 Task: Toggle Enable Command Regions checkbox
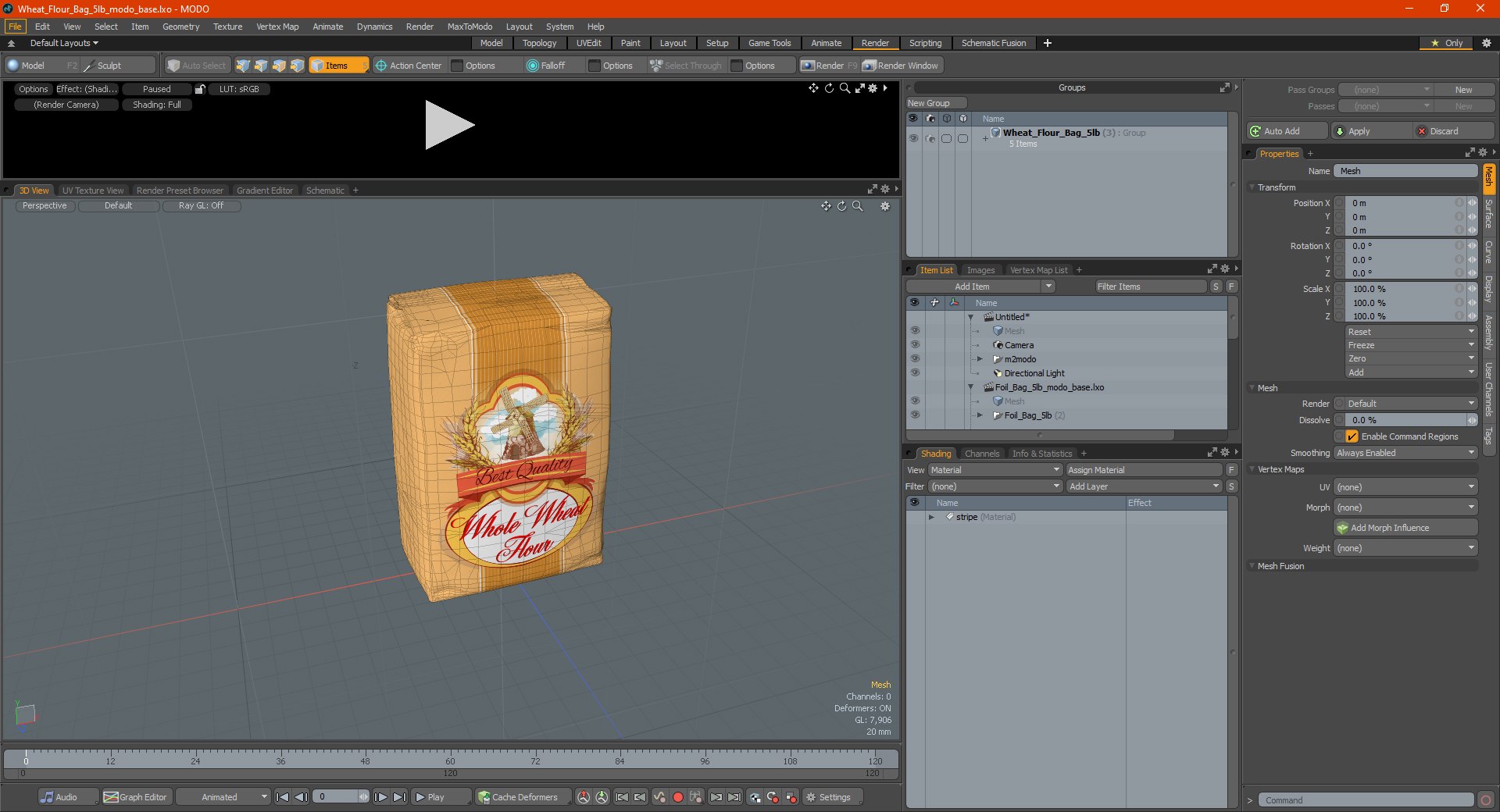[1352, 436]
